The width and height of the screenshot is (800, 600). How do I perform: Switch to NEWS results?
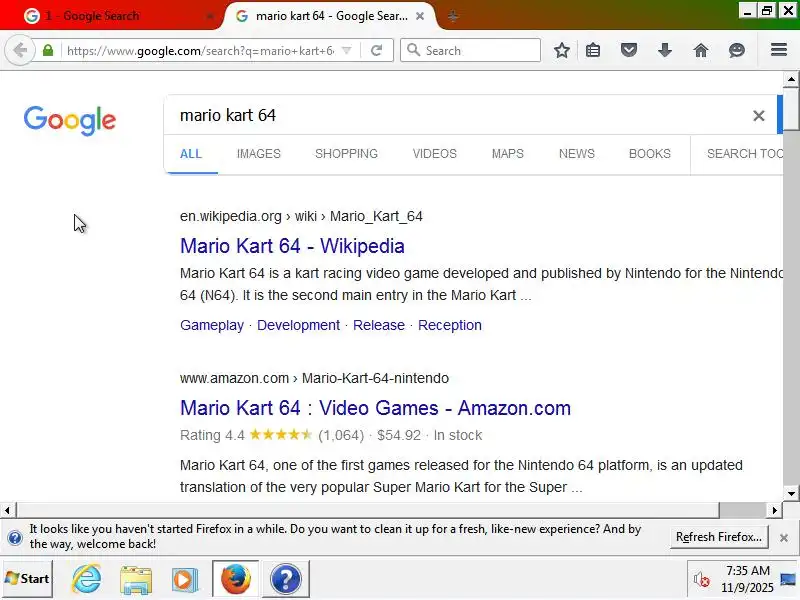[x=577, y=154]
